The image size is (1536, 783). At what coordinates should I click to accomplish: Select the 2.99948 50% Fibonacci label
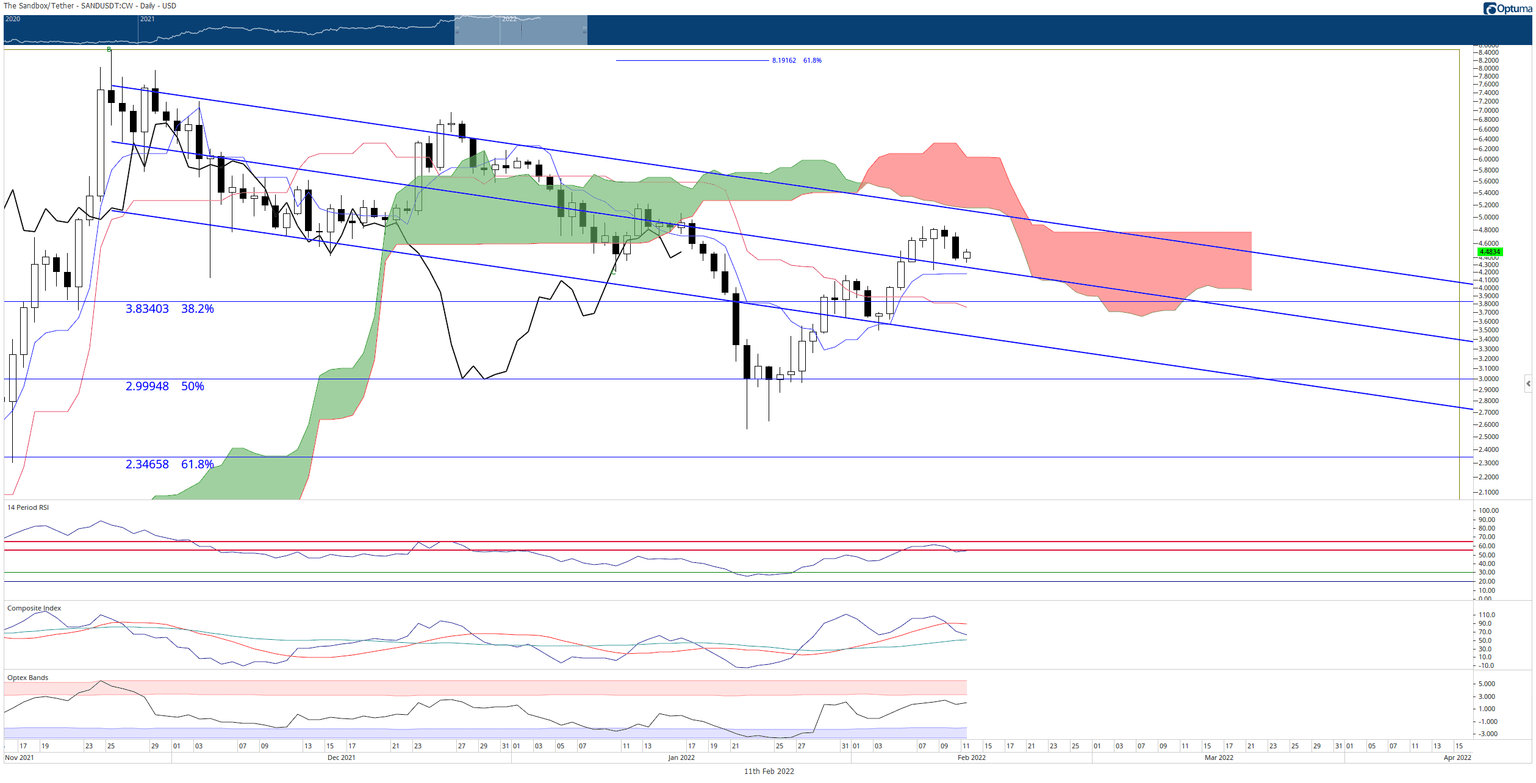(x=165, y=386)
